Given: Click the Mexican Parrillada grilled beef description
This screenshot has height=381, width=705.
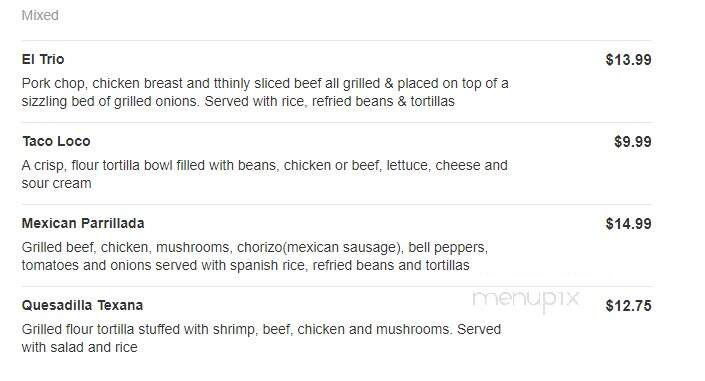Looking at the screenshot, I should coord(254,256).
